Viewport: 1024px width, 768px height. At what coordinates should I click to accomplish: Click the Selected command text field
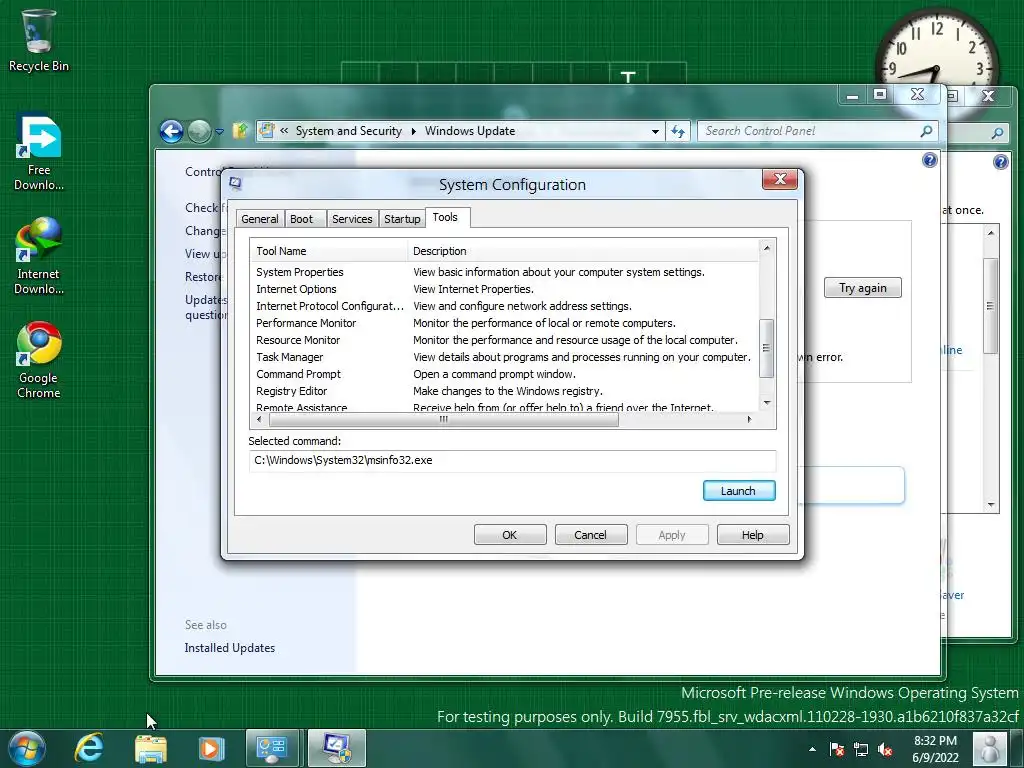coord(512,460)
